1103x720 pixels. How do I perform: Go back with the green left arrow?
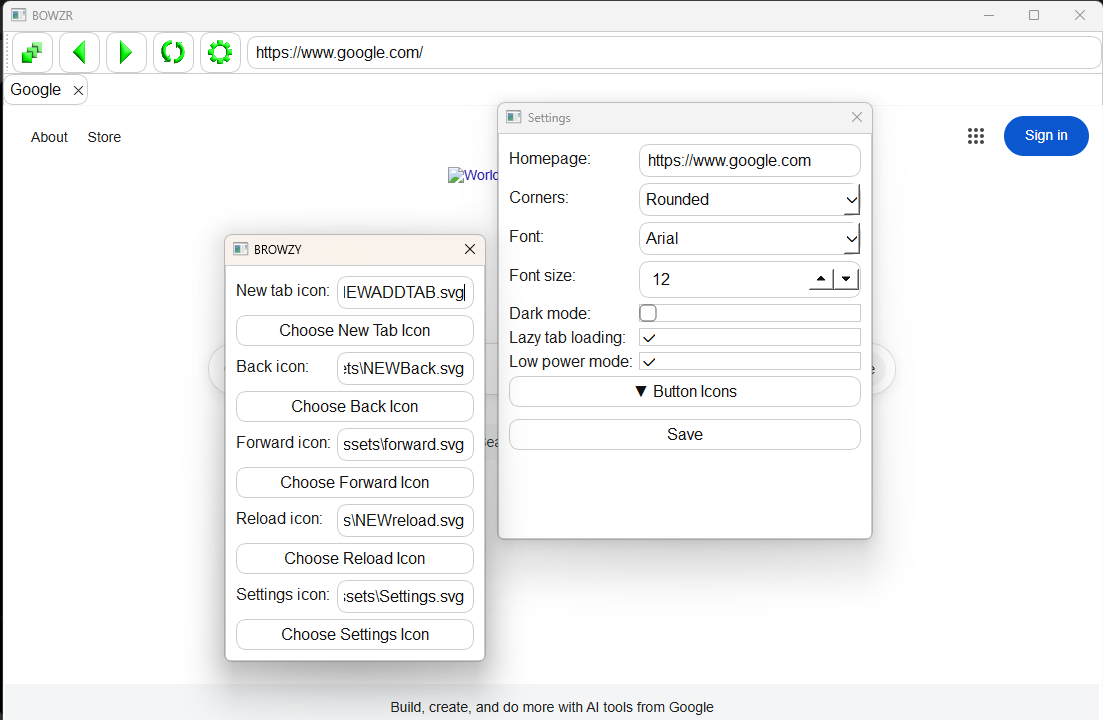coord(79,53)
